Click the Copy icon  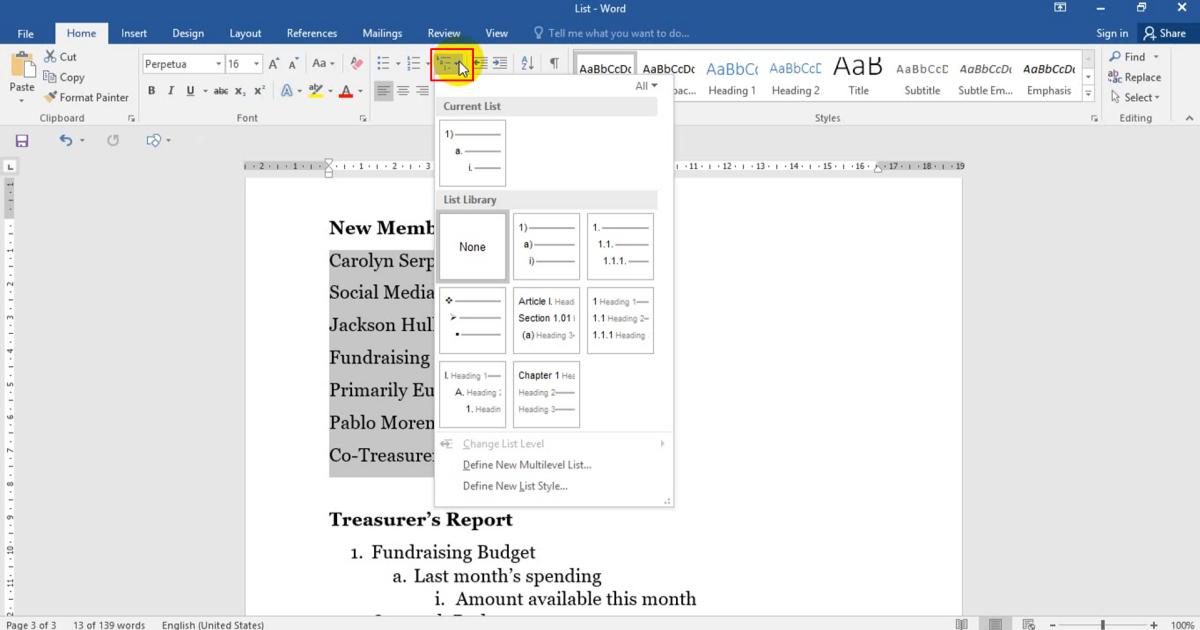point(50,77)
